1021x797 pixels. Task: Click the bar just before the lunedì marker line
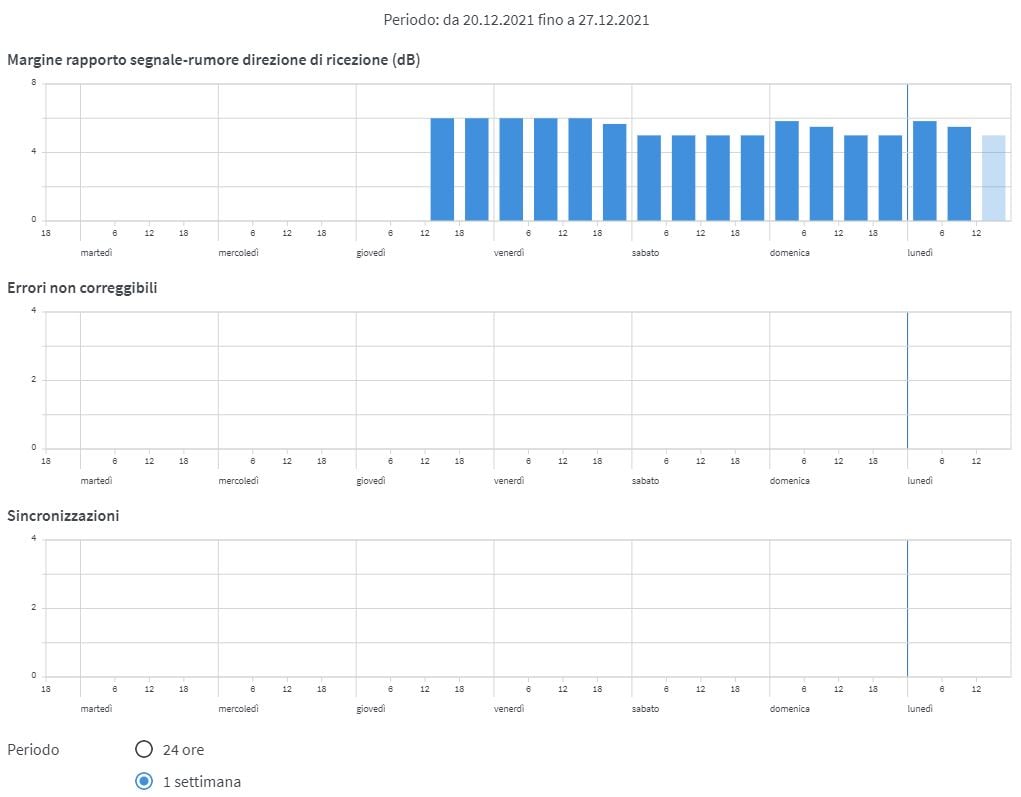[890, 177]
